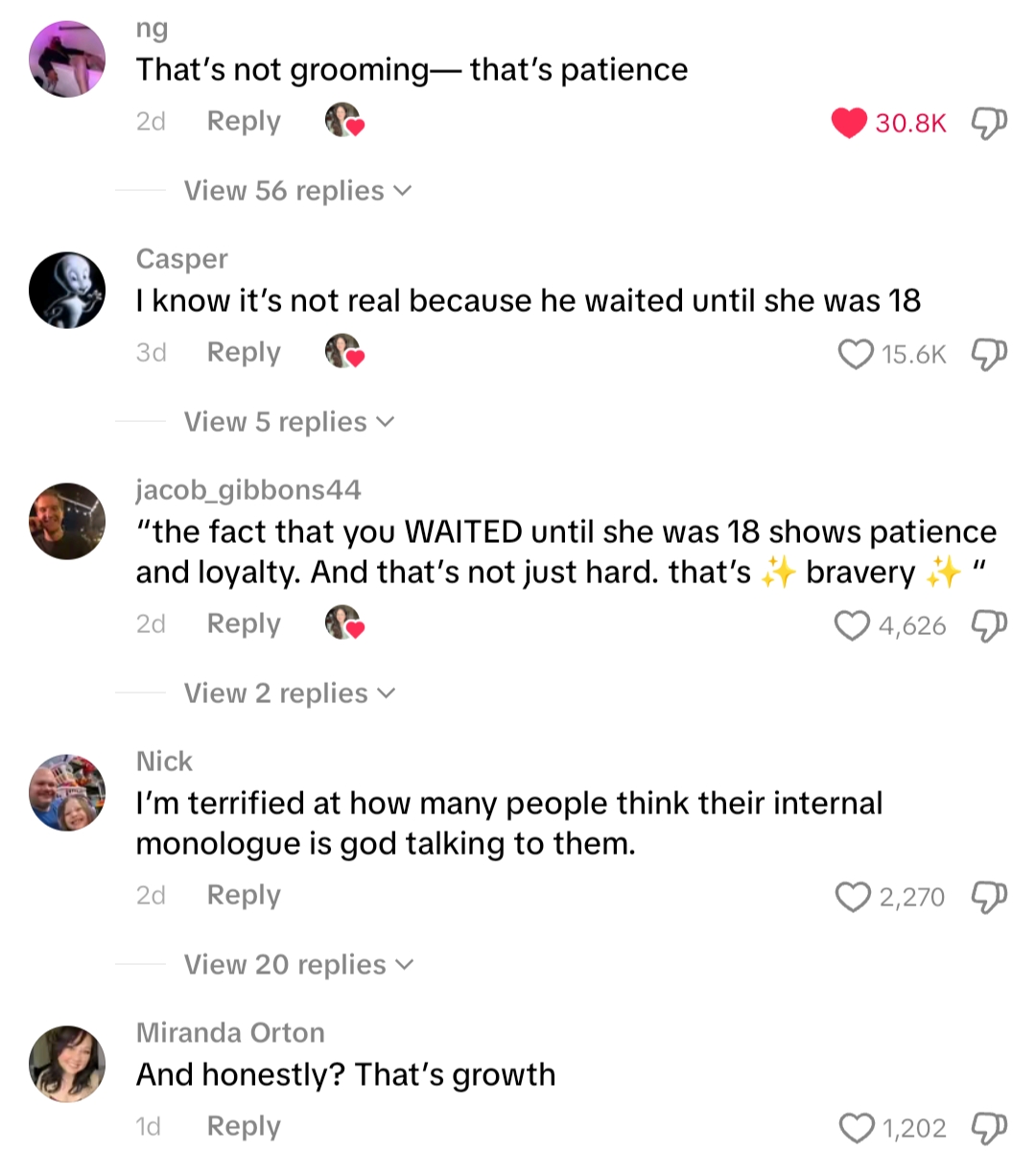Viewport: 1036px width, 1174px height.
Task: Unlike ng's comment with the red heart
Action: coord(849,123)
